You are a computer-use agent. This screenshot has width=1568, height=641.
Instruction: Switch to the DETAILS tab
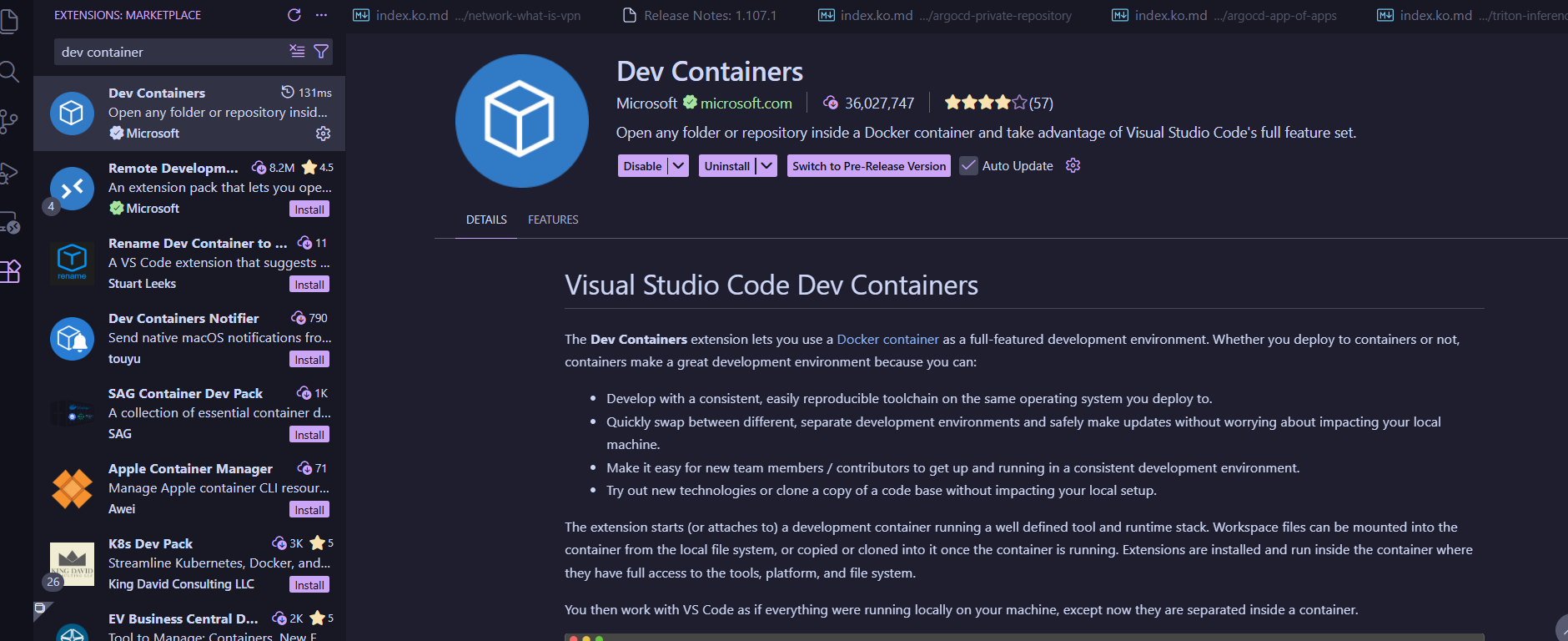486,220
